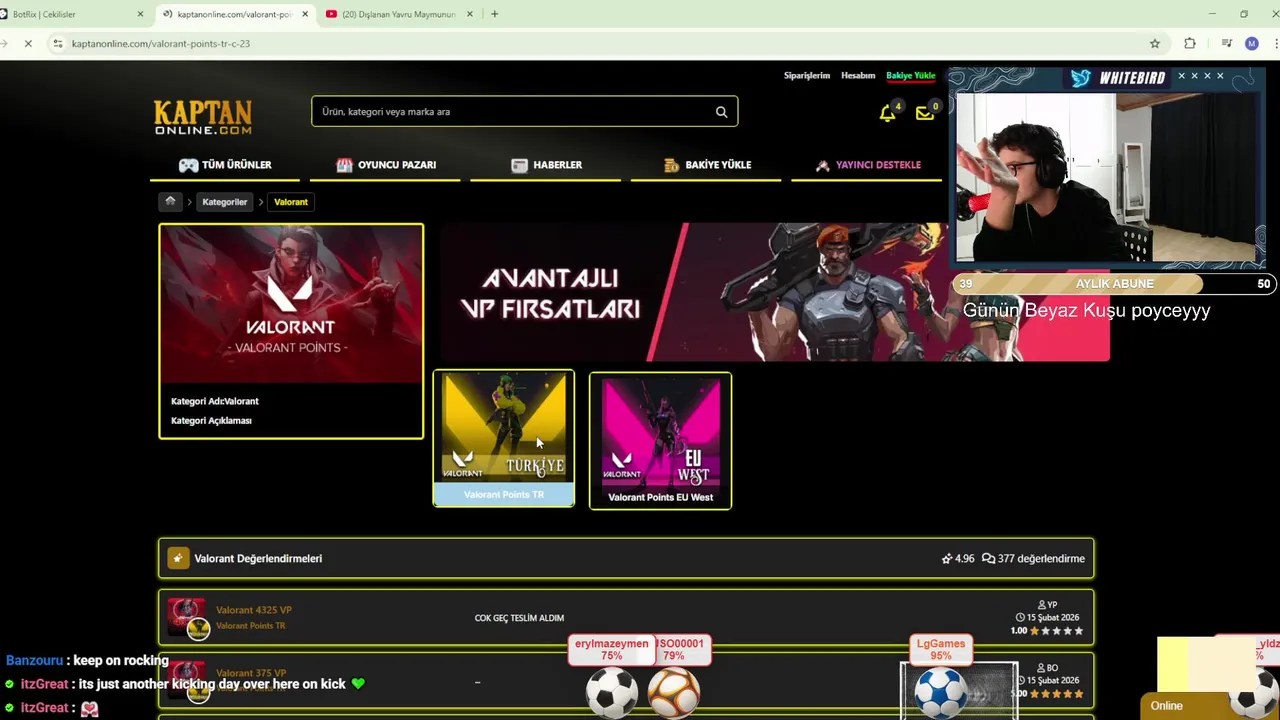Click Valorant breadcrumb

291,202
